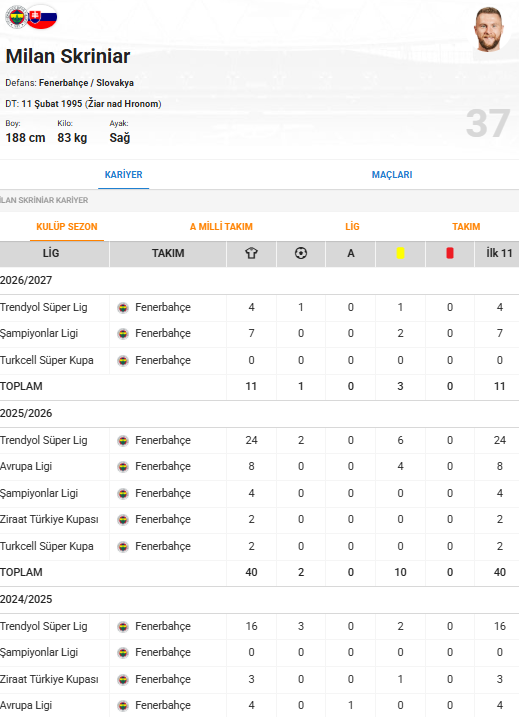
Task: Open Avrupa Ligi link for 2025/2026
Action: (26, 466)
